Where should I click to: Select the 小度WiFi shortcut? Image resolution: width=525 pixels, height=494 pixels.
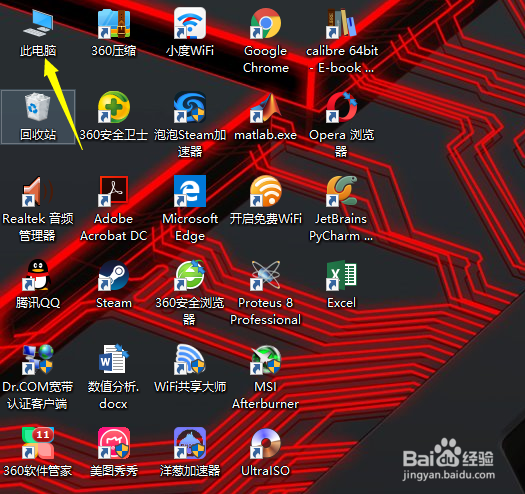pos(190,23)
